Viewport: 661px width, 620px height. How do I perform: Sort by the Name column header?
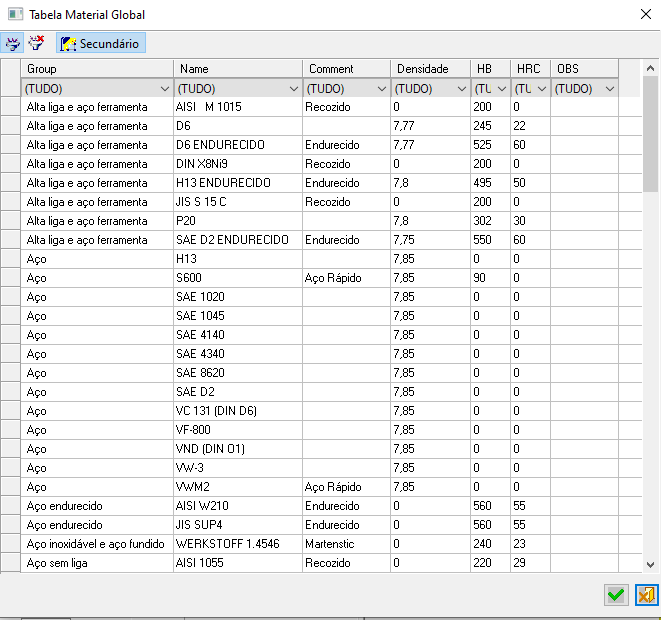238,69
